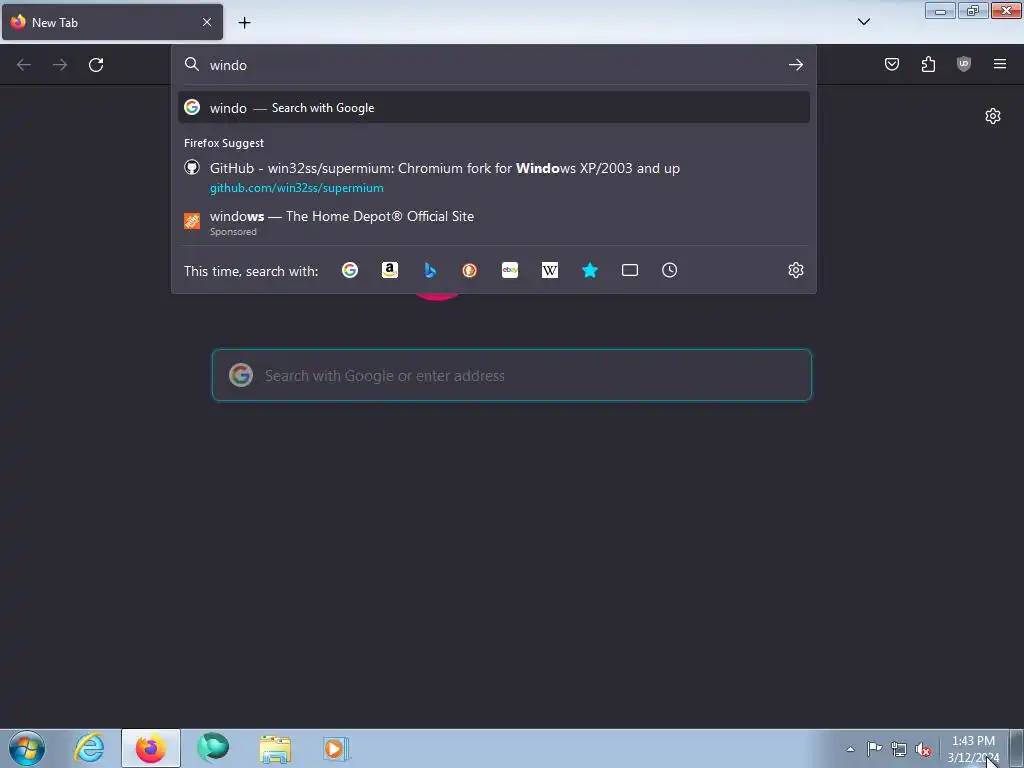The width and height of the screenshot is (1024, 768).
Task: Click the muted volume tray icon
Action: point(923,749)
